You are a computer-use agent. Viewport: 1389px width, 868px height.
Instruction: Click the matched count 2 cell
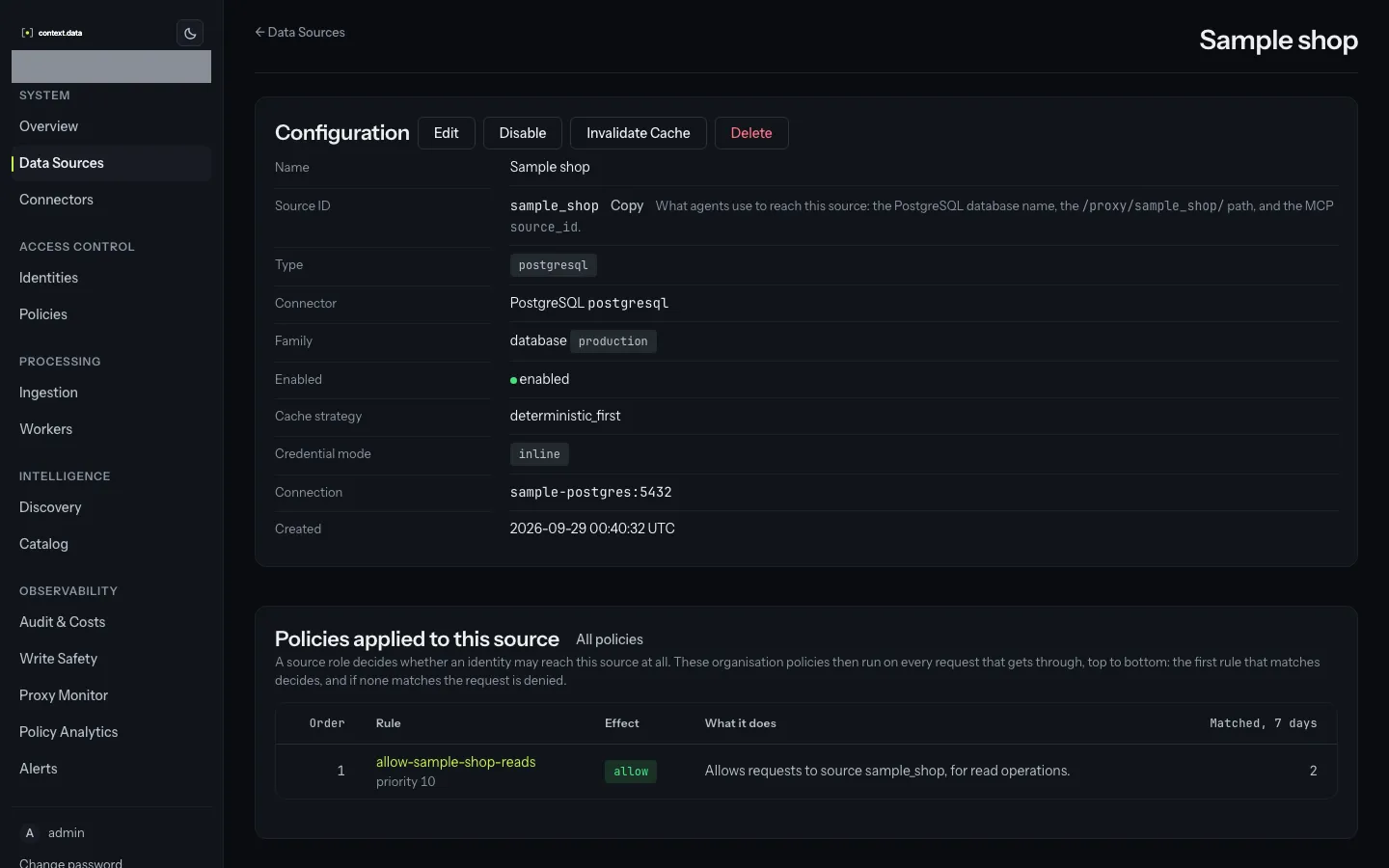[1313, 771]
